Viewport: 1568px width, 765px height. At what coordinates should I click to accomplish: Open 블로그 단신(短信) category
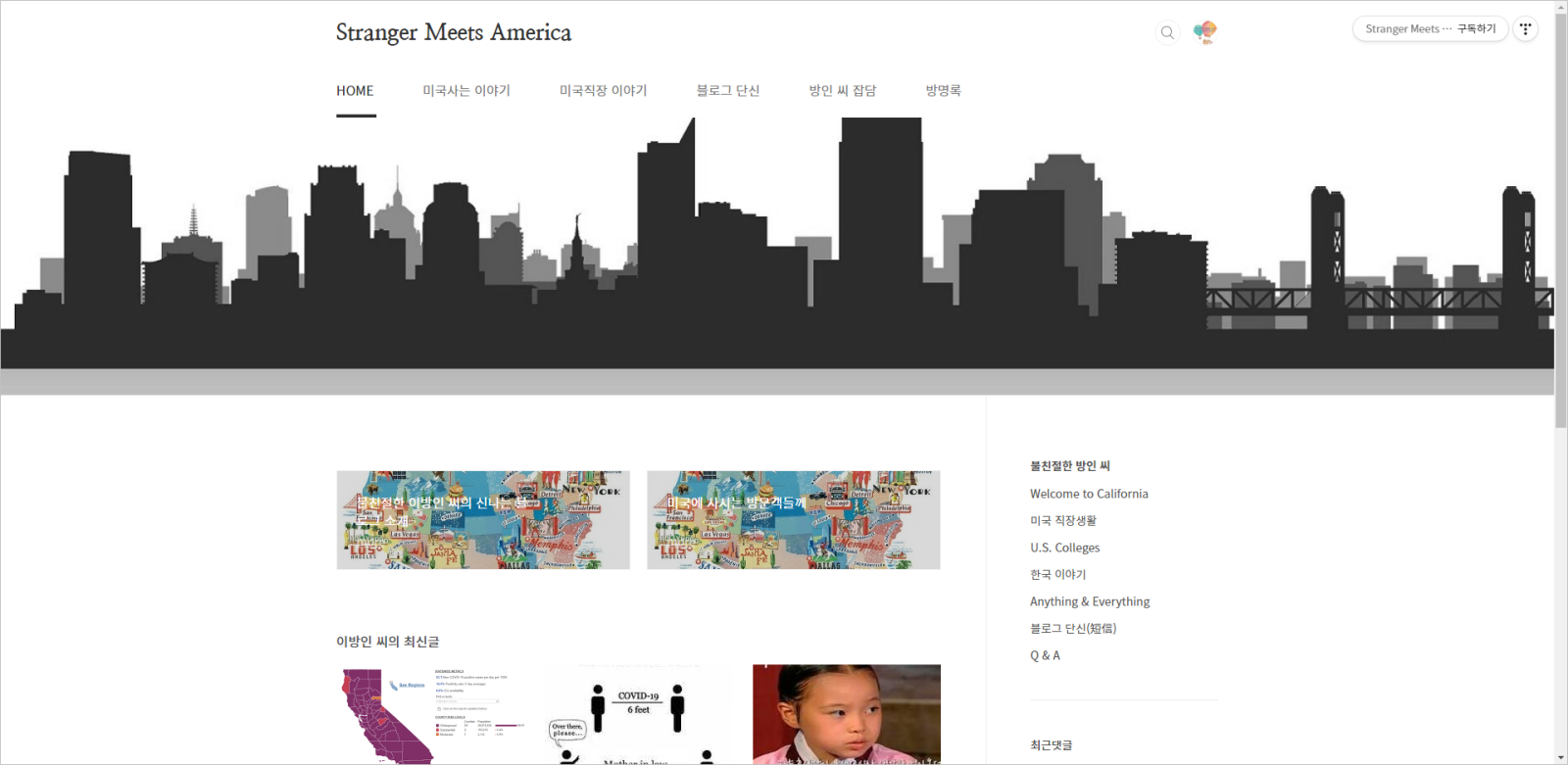[1073, 629]
